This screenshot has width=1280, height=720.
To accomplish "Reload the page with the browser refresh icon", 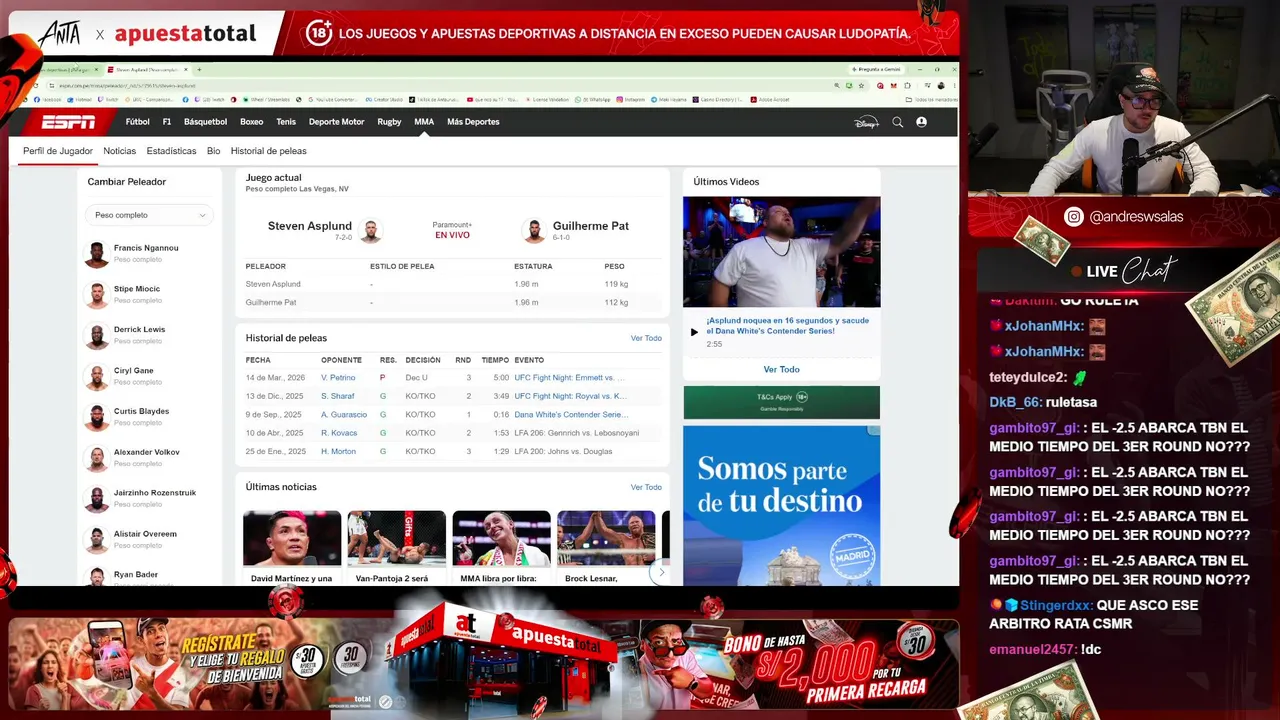I will coord(38,85).
